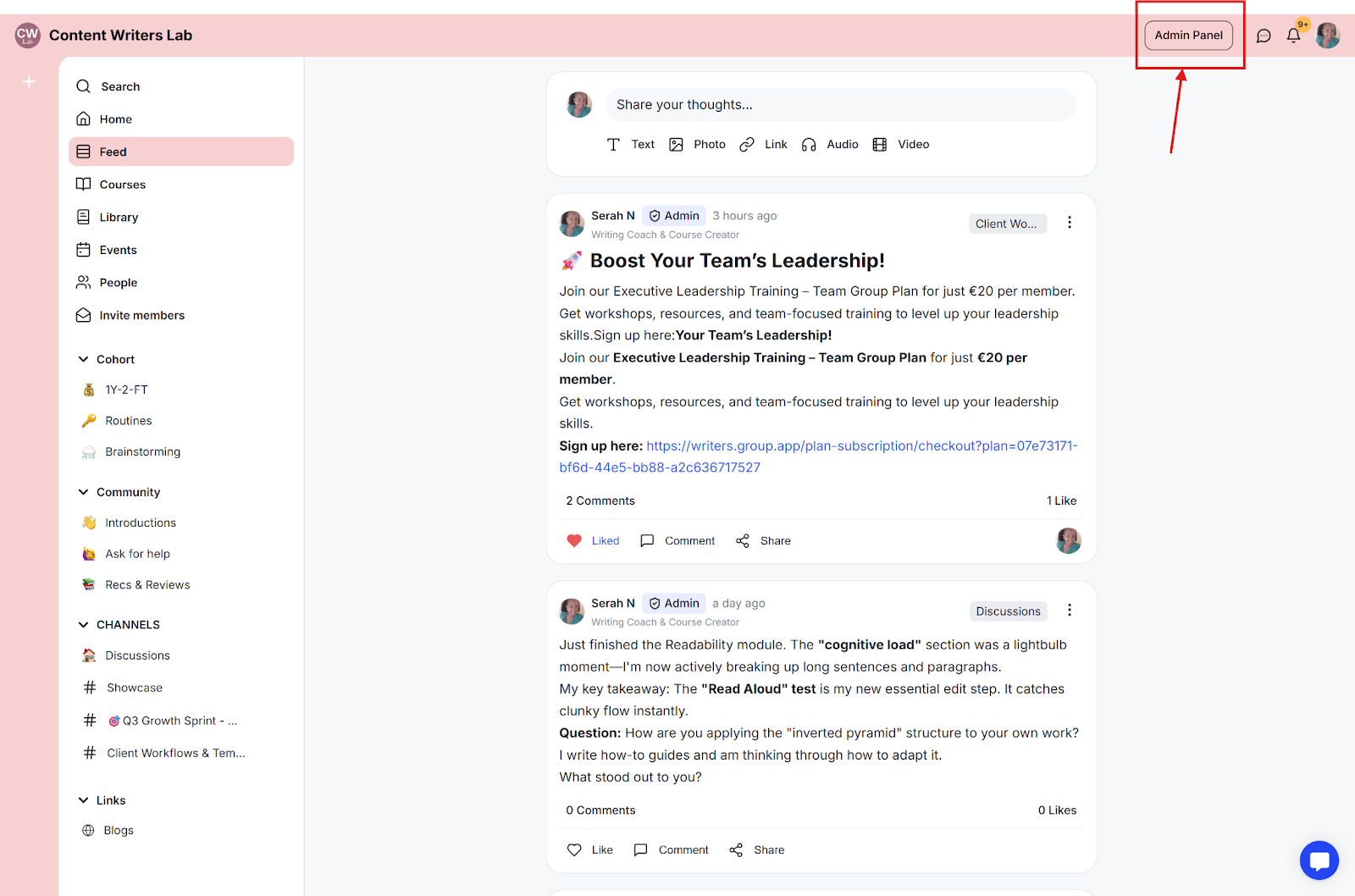Attach an Audio clip to post
The image size is (1355, 896).
[x=830, y=145]
